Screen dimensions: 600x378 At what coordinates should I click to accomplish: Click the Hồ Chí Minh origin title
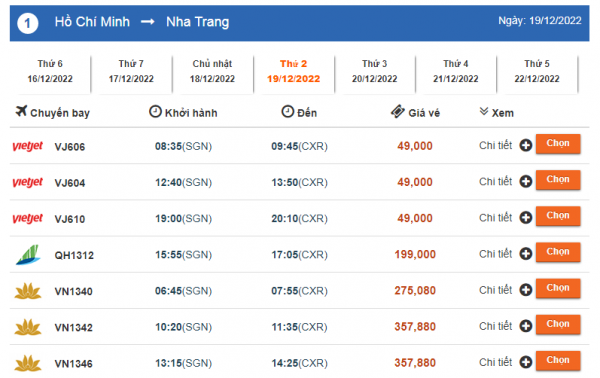click(x=92, y=22)
